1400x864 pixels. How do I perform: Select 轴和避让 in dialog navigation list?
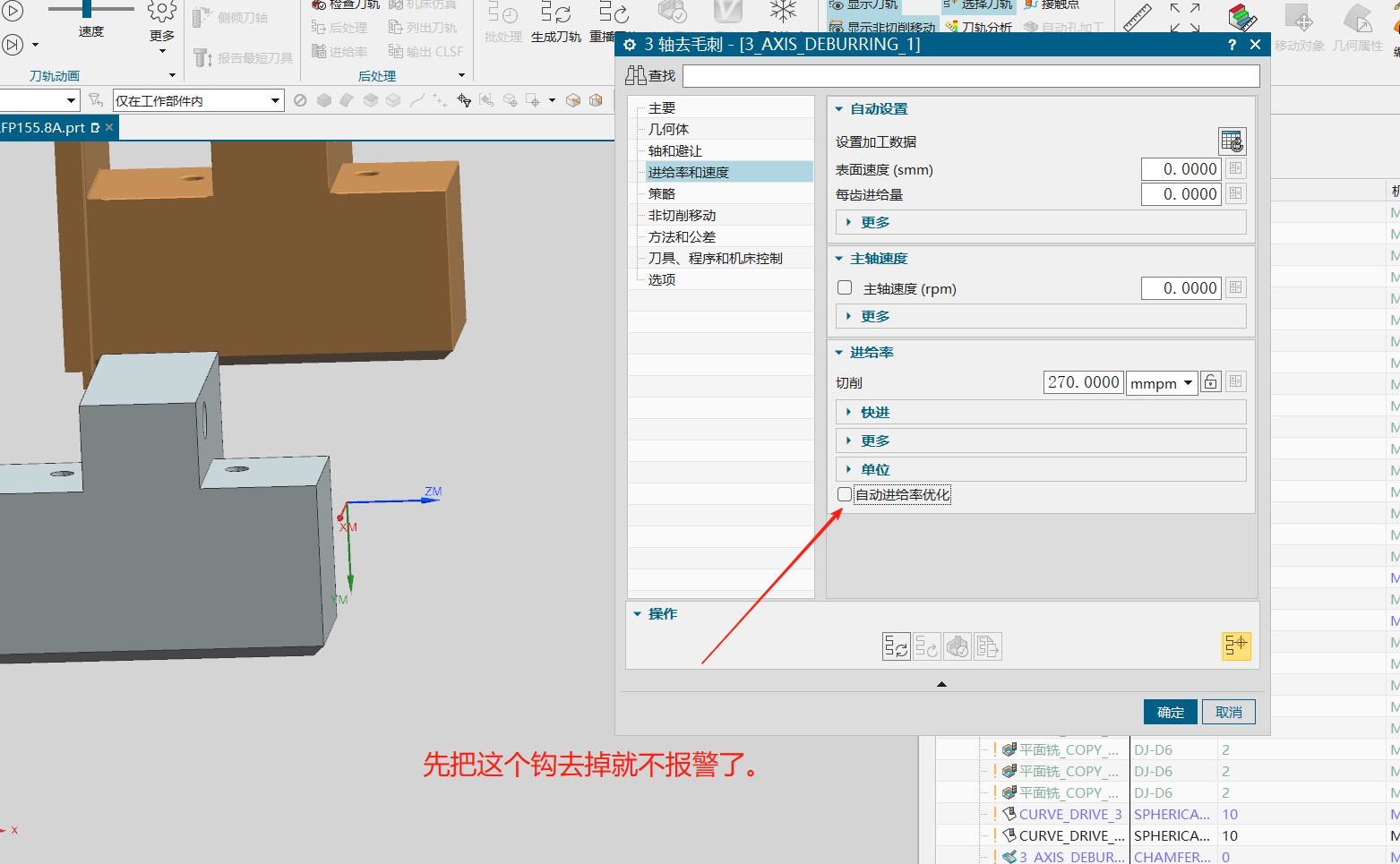coord(675,150)
